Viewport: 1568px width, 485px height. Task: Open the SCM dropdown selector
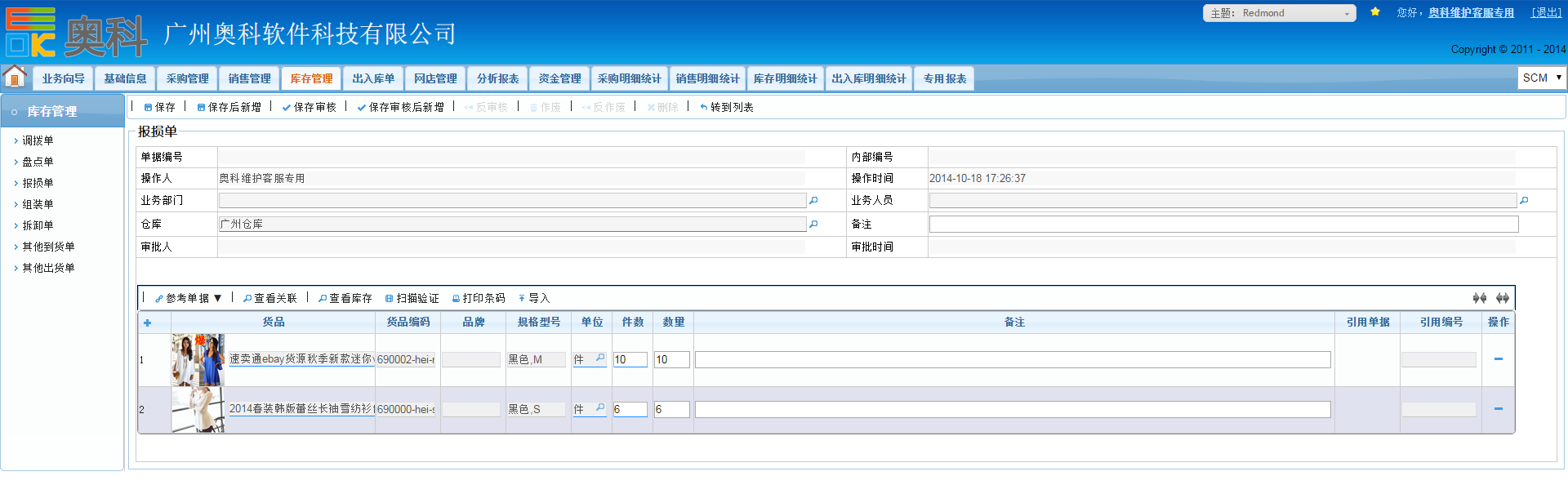click(1541, 78)
